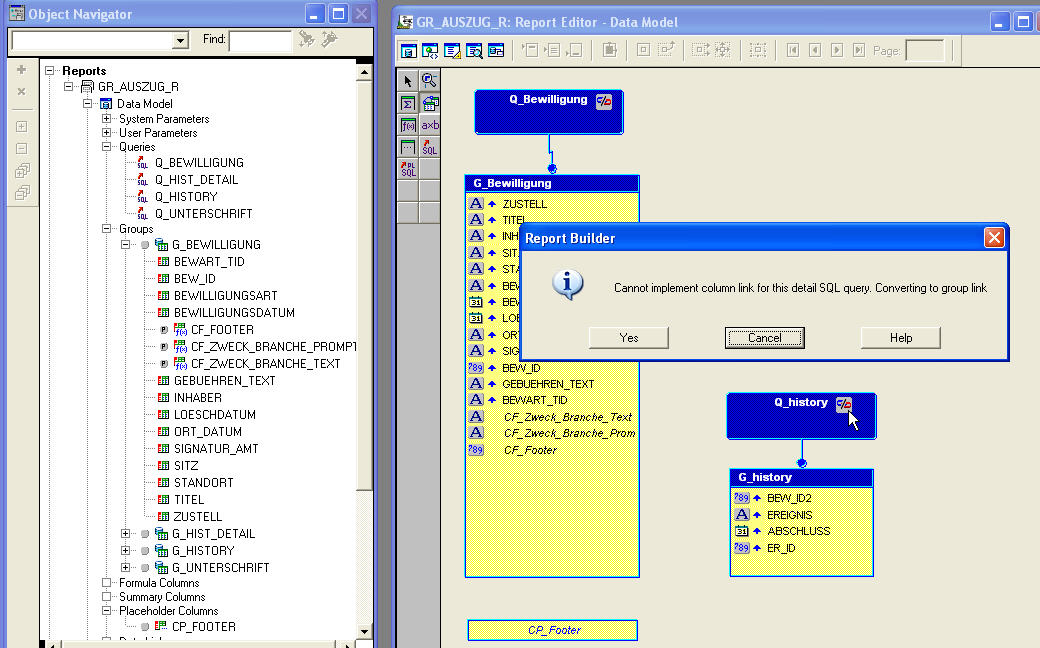The height and width of the screenshot is (648, 1040).
Task: Open the Paper Design view icon
Action: [x=474, y=50]
